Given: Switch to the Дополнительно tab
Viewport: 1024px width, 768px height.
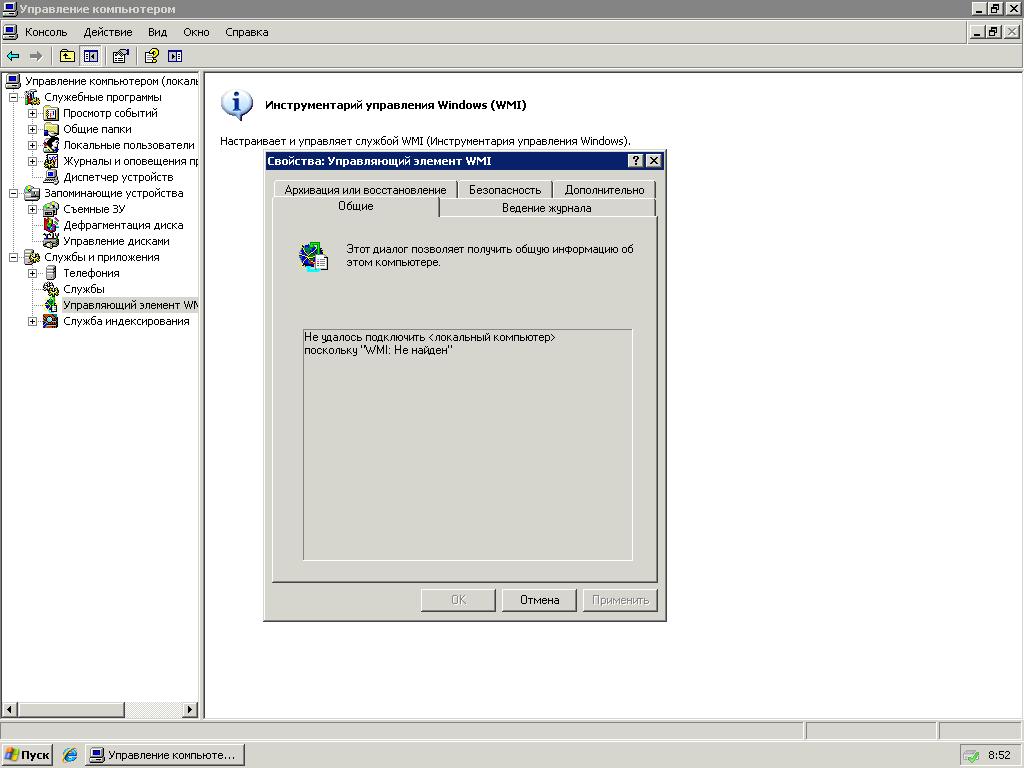Looking at the screenshot, I should click(604, 190).
